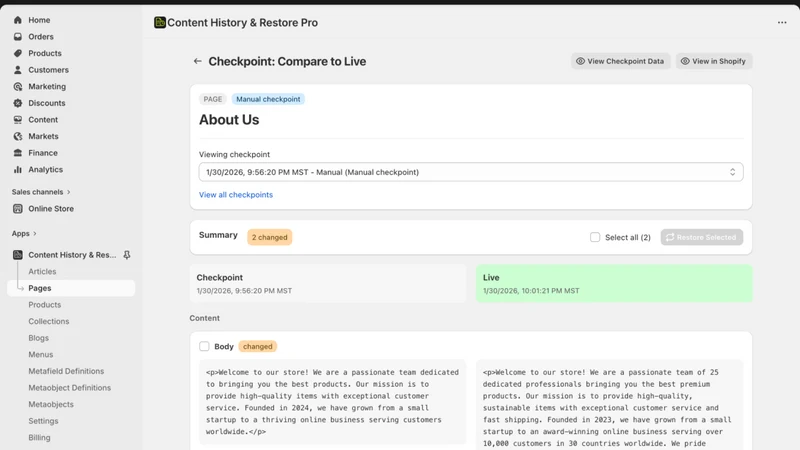Open Metaobjects in the app submenu
800x450 pixels.
(x=51, y=404)
